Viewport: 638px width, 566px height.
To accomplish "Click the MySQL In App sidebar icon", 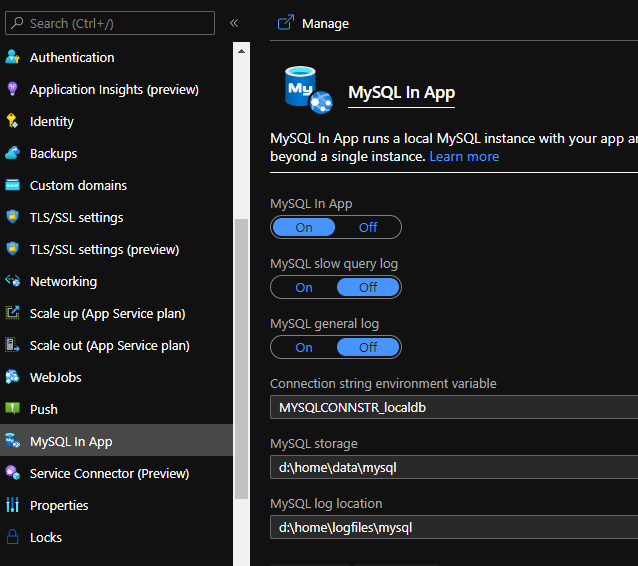I will coord(13,441).
